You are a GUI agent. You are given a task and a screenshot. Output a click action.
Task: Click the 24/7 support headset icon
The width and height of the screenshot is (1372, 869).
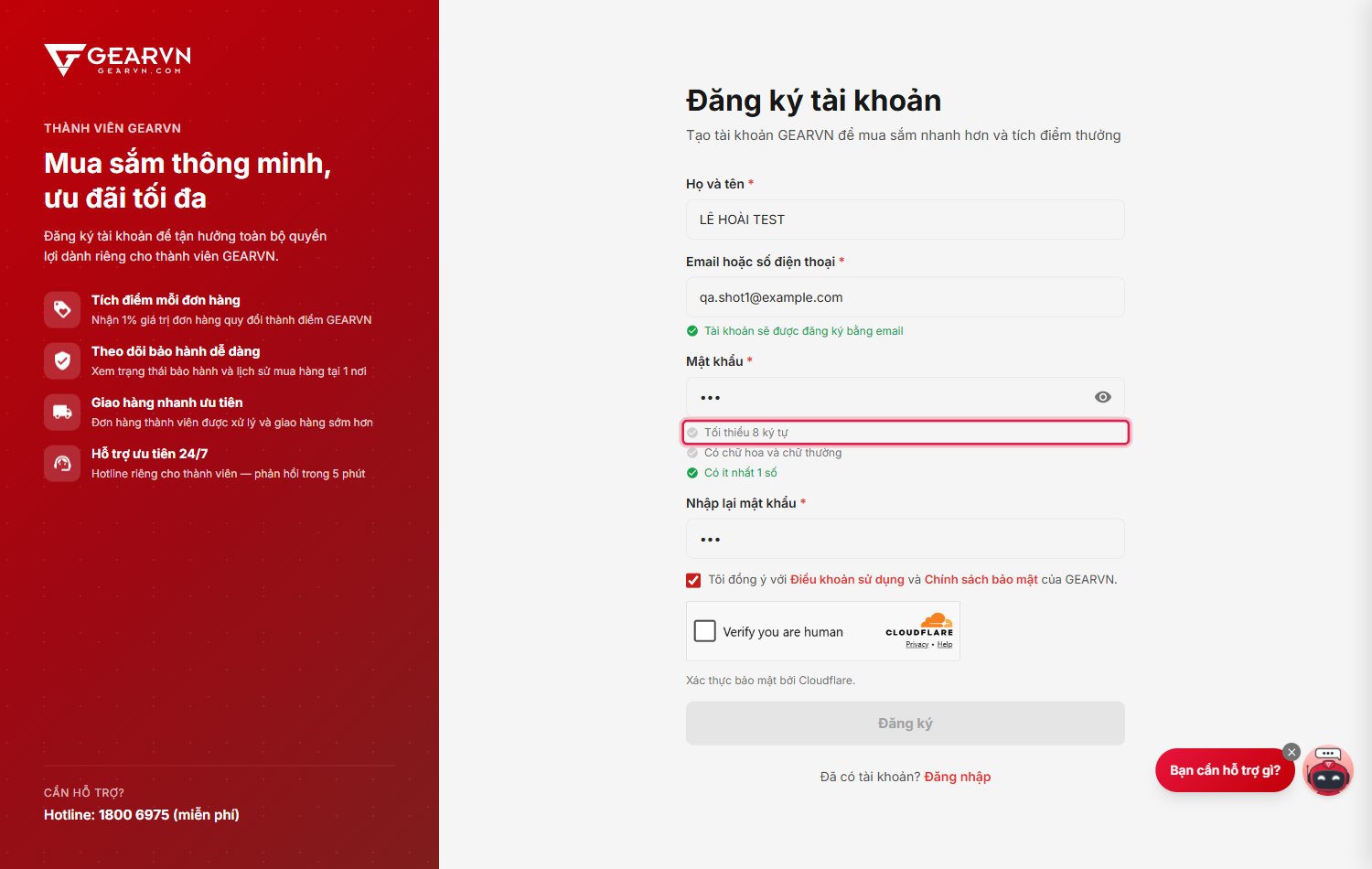62,463
